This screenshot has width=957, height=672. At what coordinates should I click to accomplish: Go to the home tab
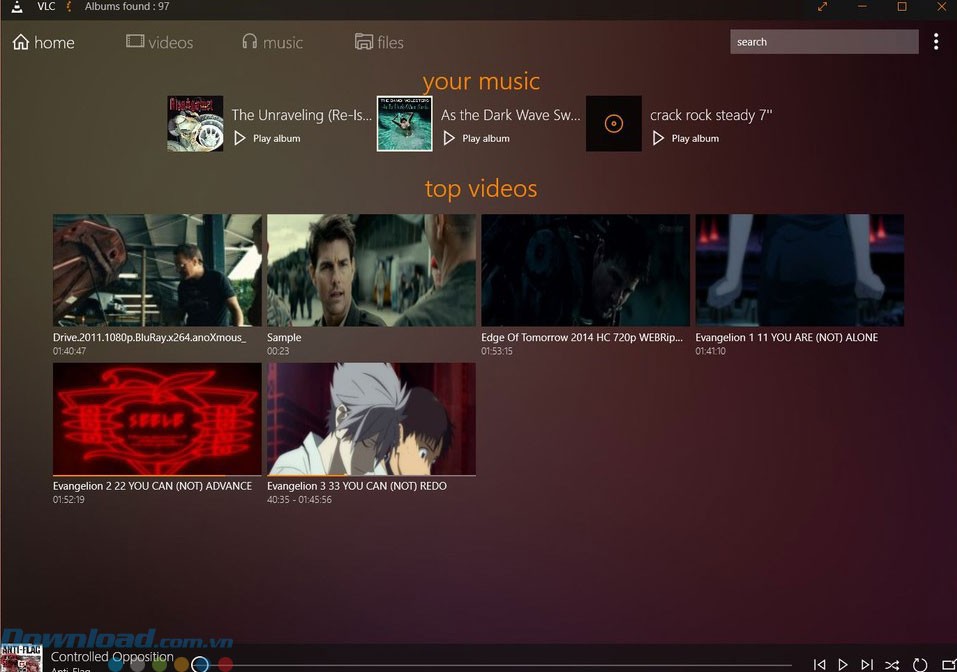click(43, 42)
